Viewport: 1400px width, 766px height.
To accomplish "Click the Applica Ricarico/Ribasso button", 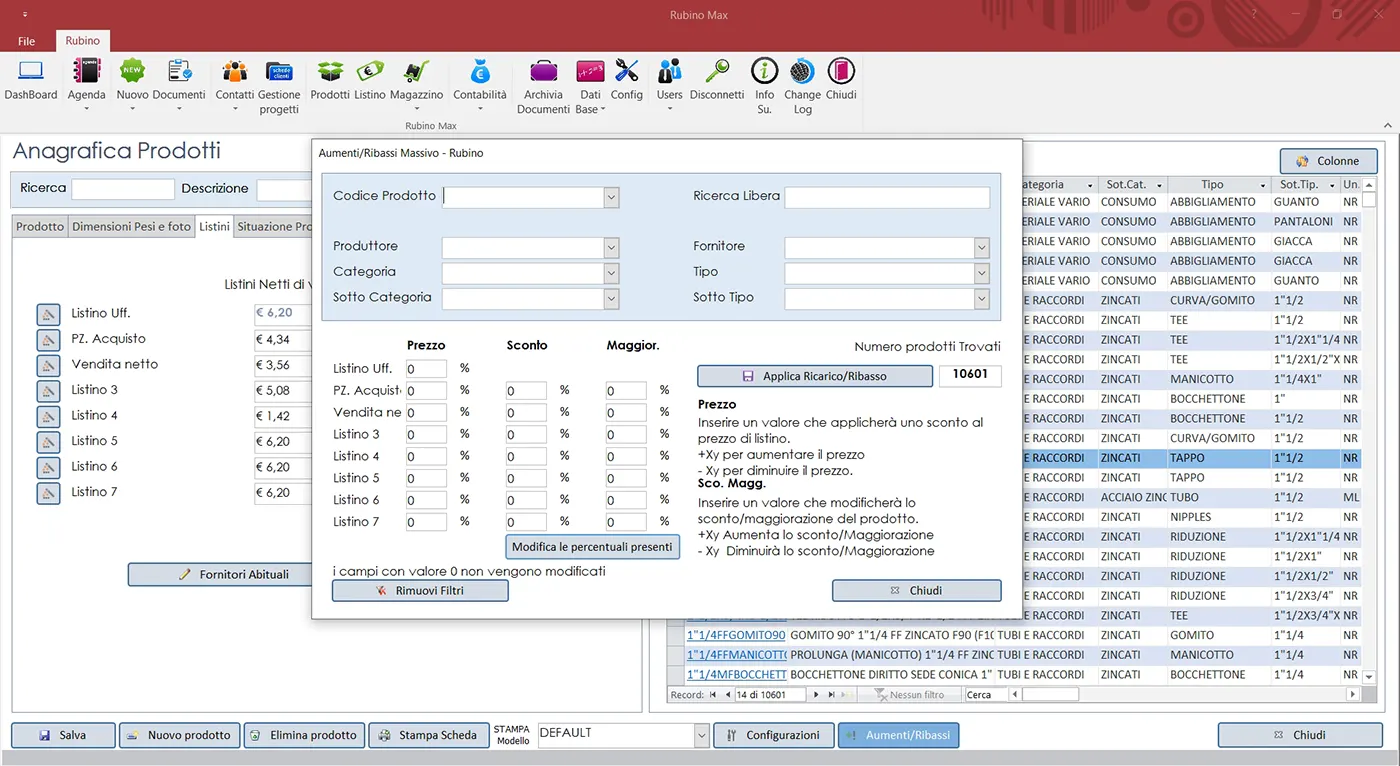I will tap(813, 376).
